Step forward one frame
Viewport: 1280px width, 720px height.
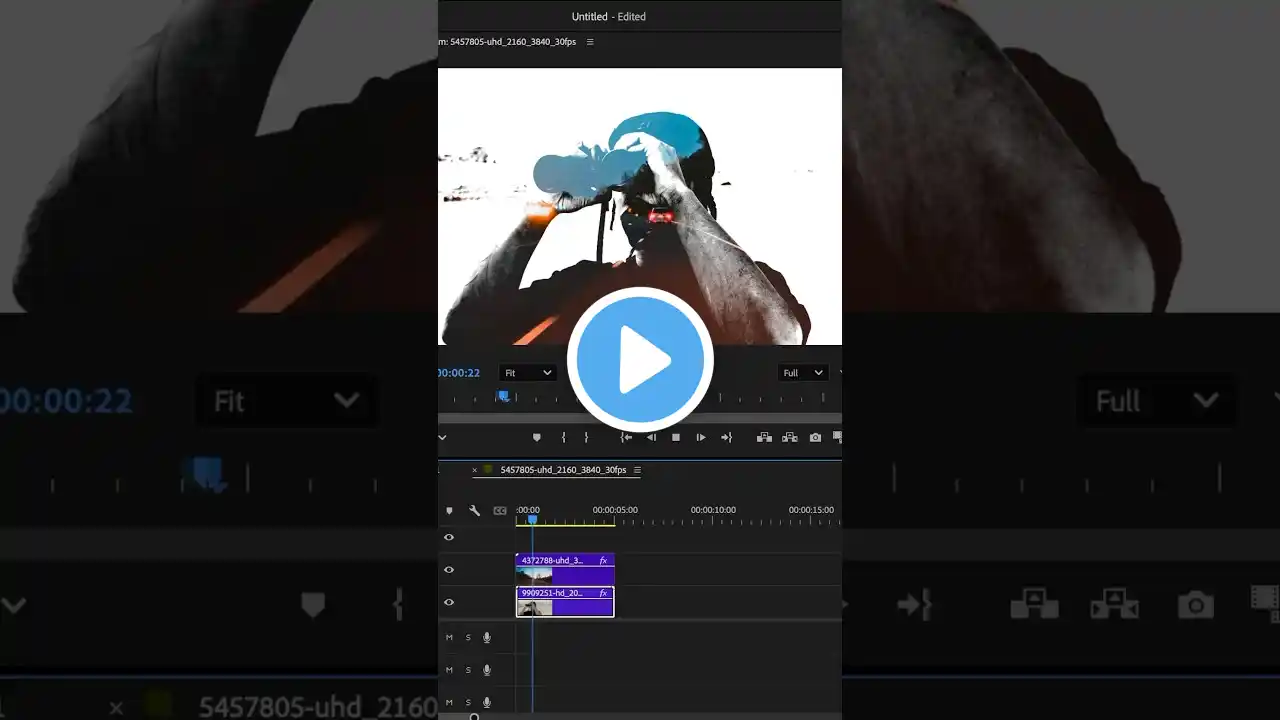(701, 437)
